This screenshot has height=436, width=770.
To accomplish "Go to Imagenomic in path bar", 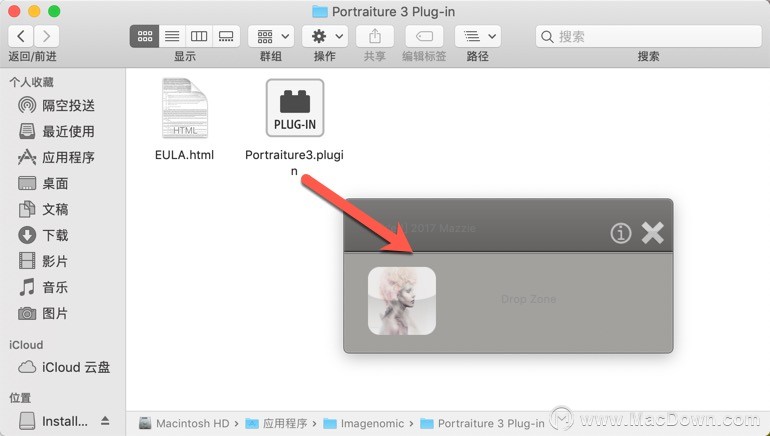I will pyautogui.click(x=364, y=423).
